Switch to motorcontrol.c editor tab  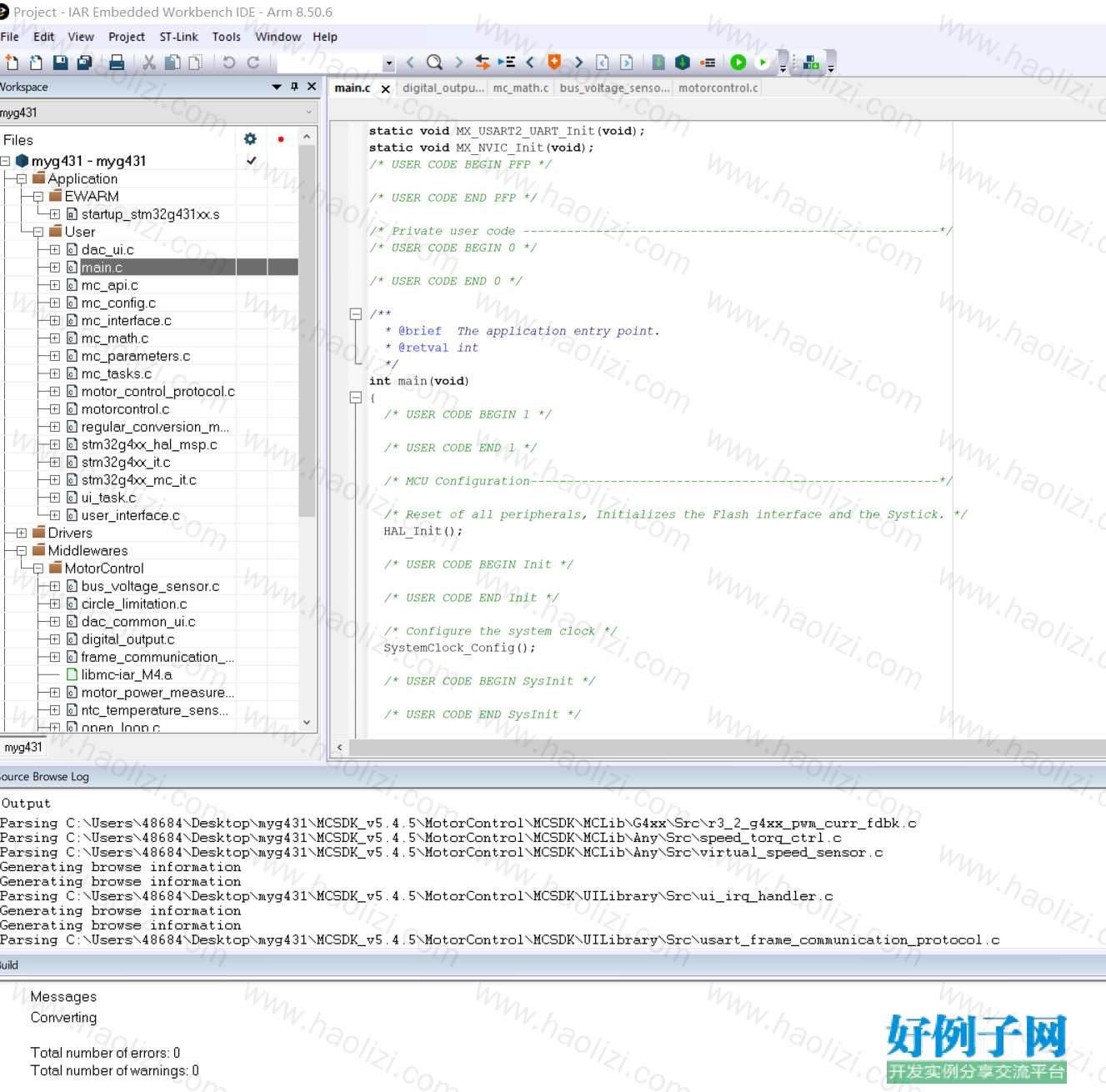point(718,88)
